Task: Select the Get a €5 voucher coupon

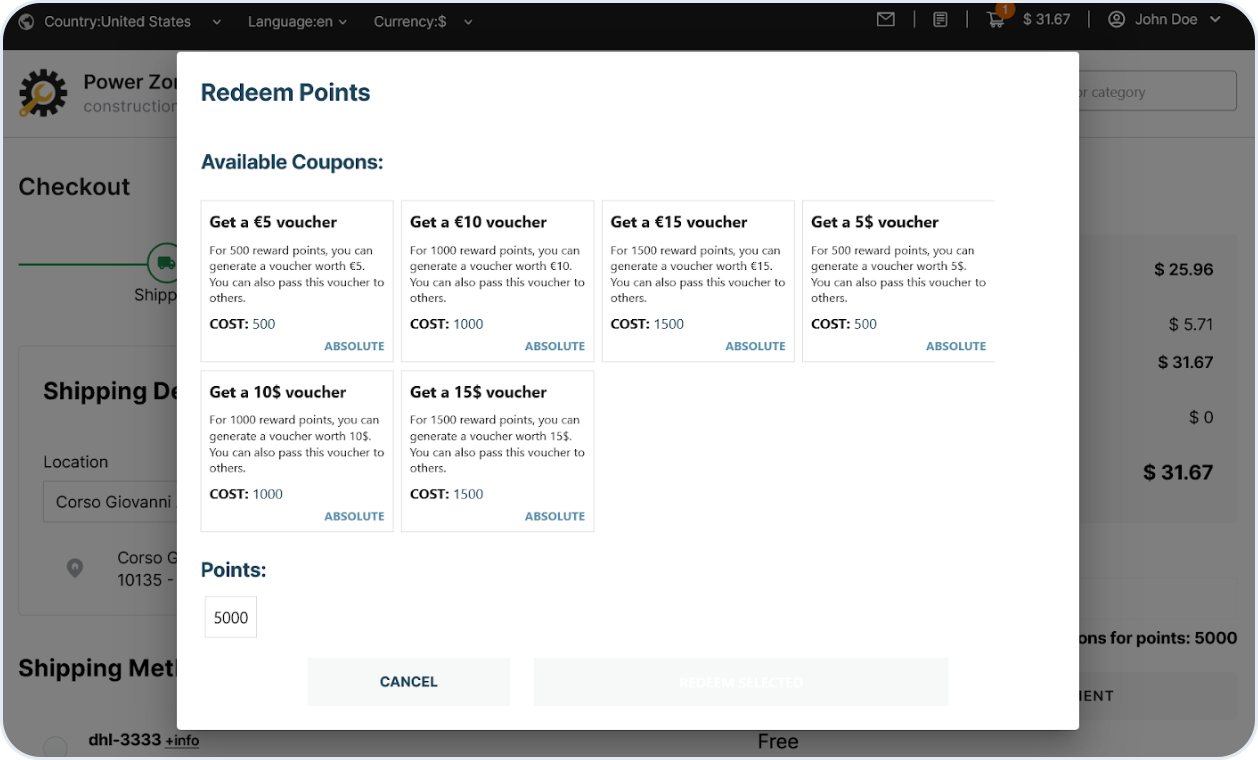Action: pos(297,281)
